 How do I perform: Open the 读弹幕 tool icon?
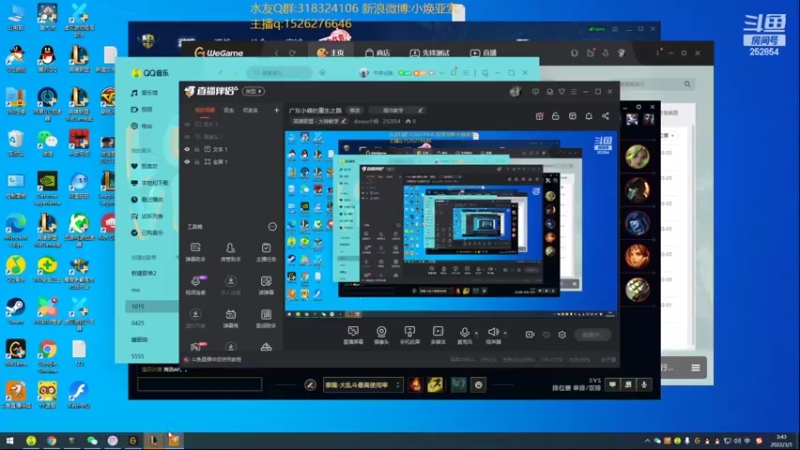coord(266,285)
